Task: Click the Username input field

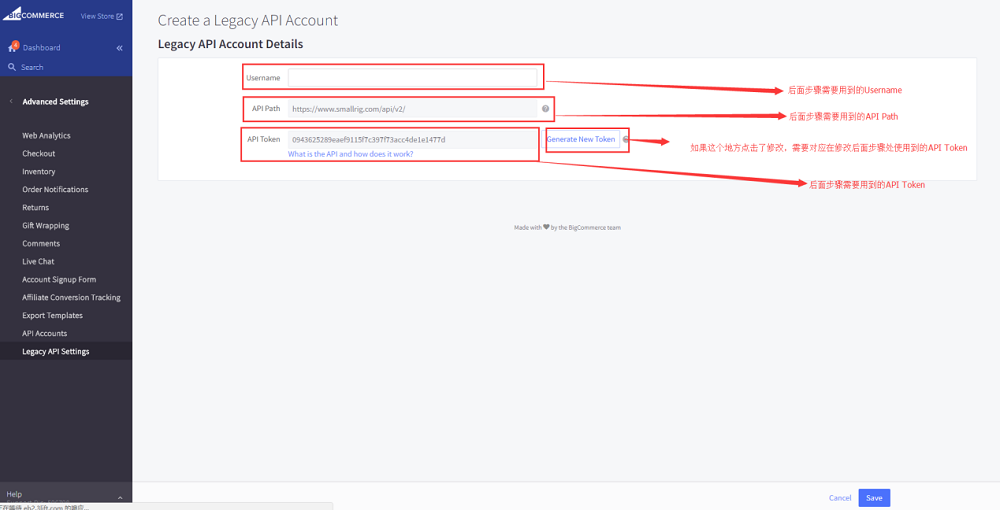Action: (x=413, y=78)
